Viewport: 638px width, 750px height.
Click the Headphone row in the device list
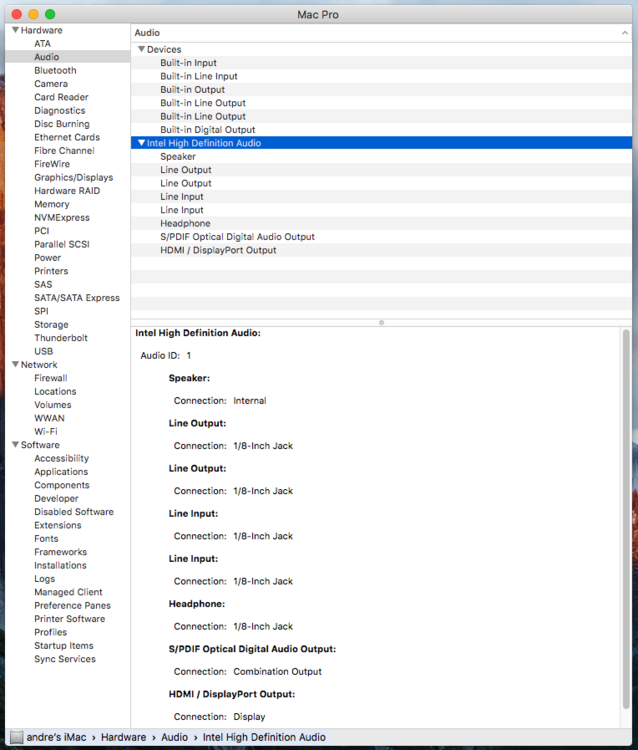point(185,224)
